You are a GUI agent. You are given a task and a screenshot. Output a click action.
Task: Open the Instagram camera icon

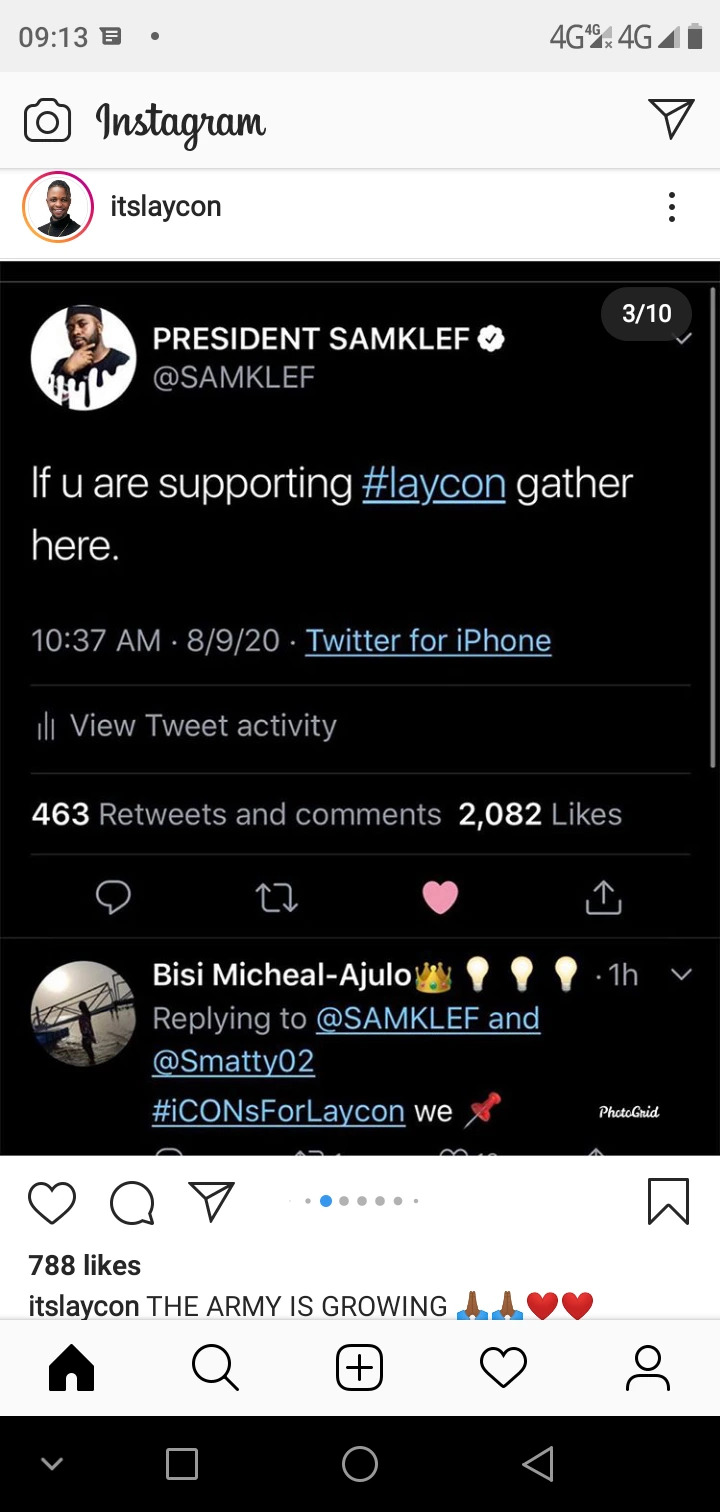click(47, 121)
